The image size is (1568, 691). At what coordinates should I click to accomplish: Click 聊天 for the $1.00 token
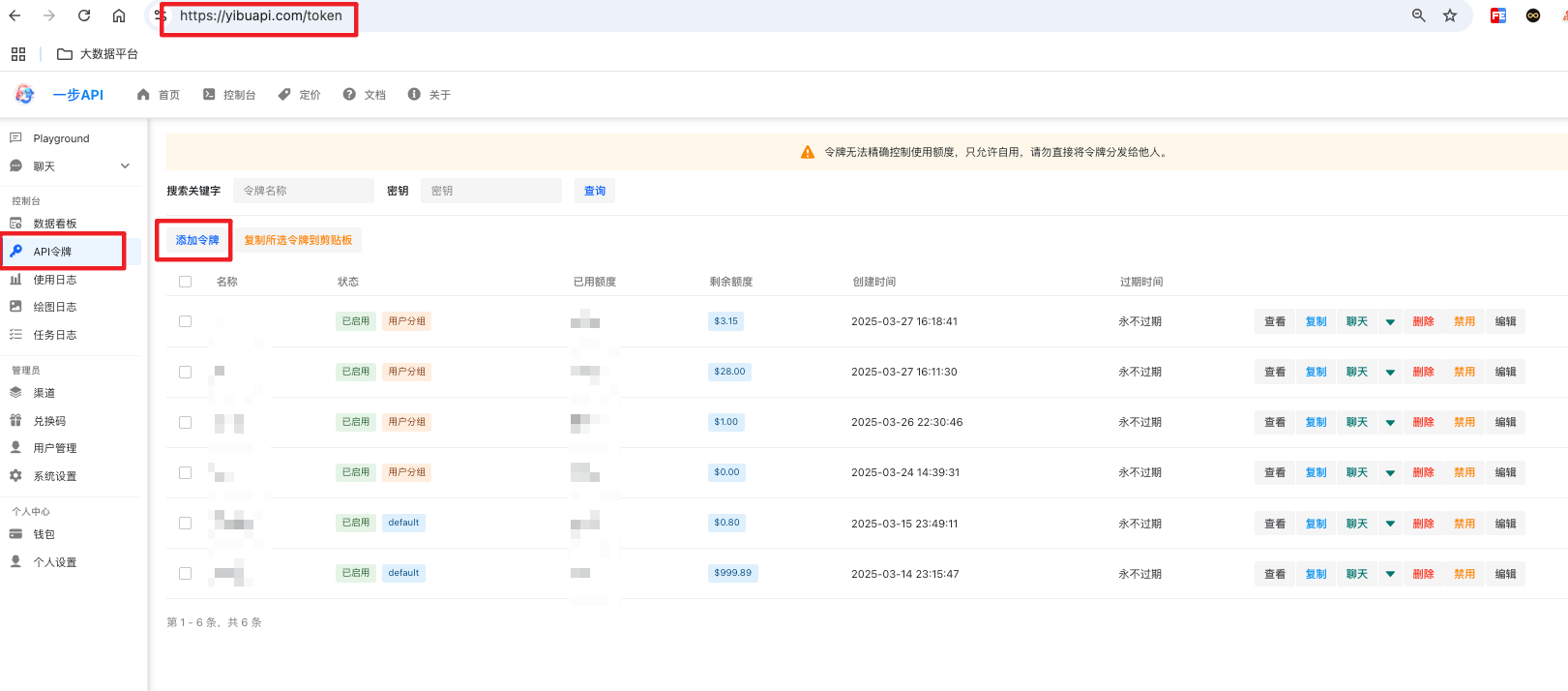coord(1357,423)
